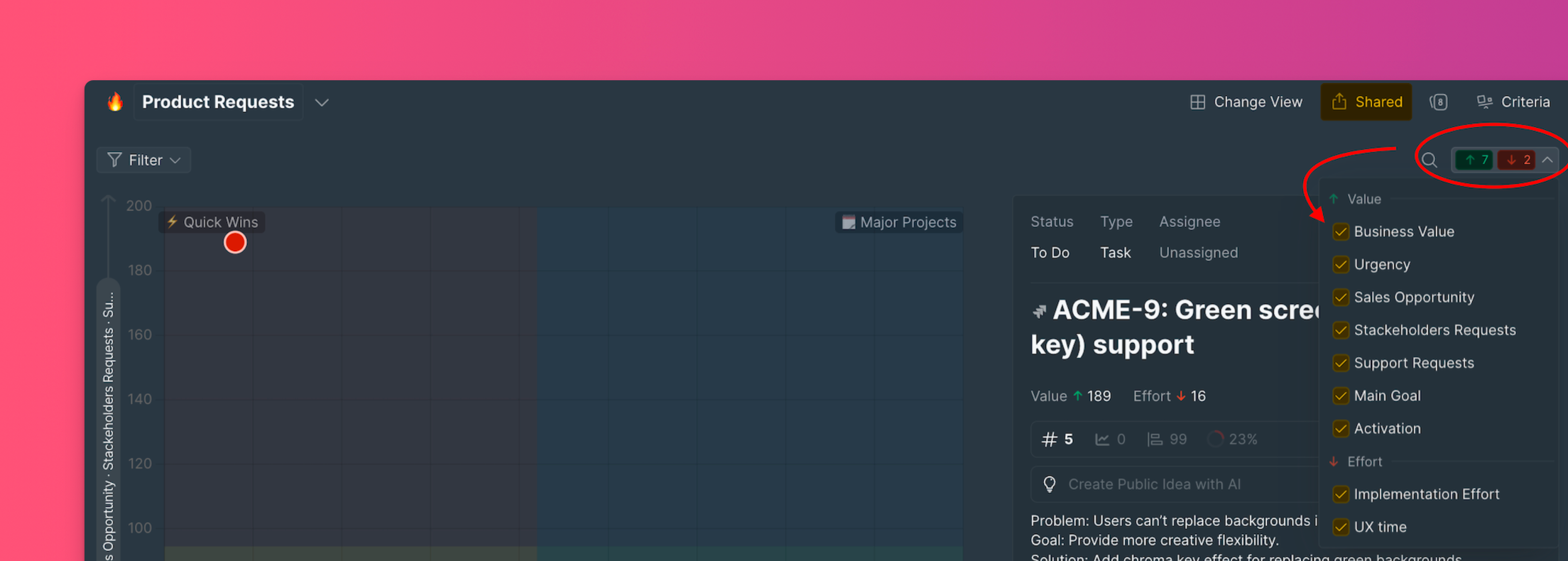Uncheck the Business Value checkbox

click(x=1341, y=232)
